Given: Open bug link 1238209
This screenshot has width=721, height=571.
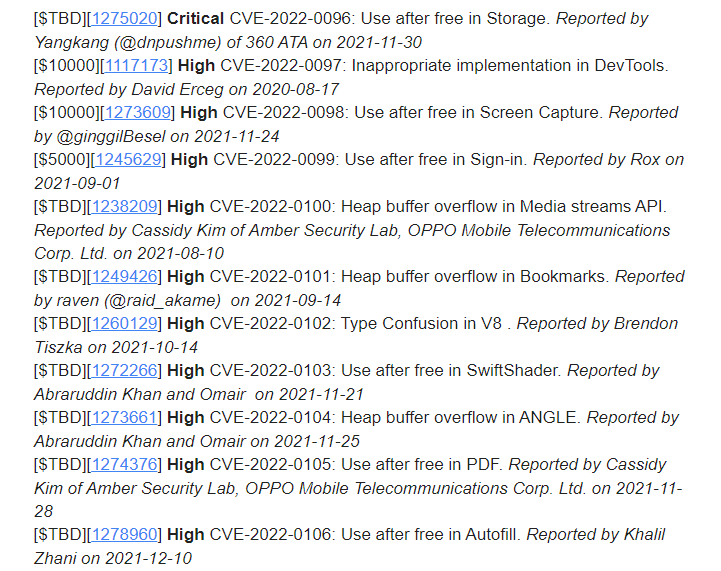Looking at the screenshot, I should point(125,206).
